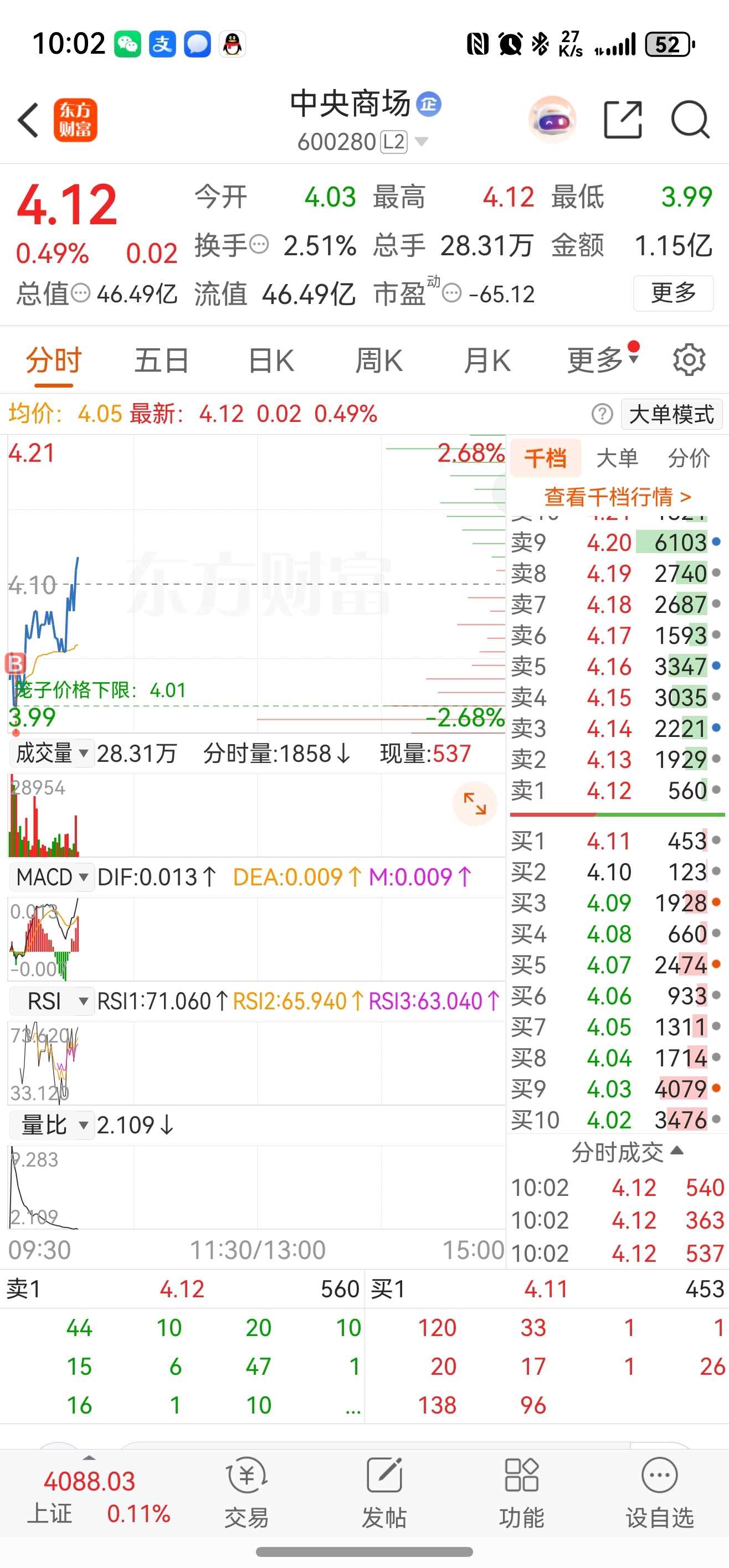This screenshot has width=729, height=1568.
Task: Open chart settings gear icon
Action: click(689, 360)
